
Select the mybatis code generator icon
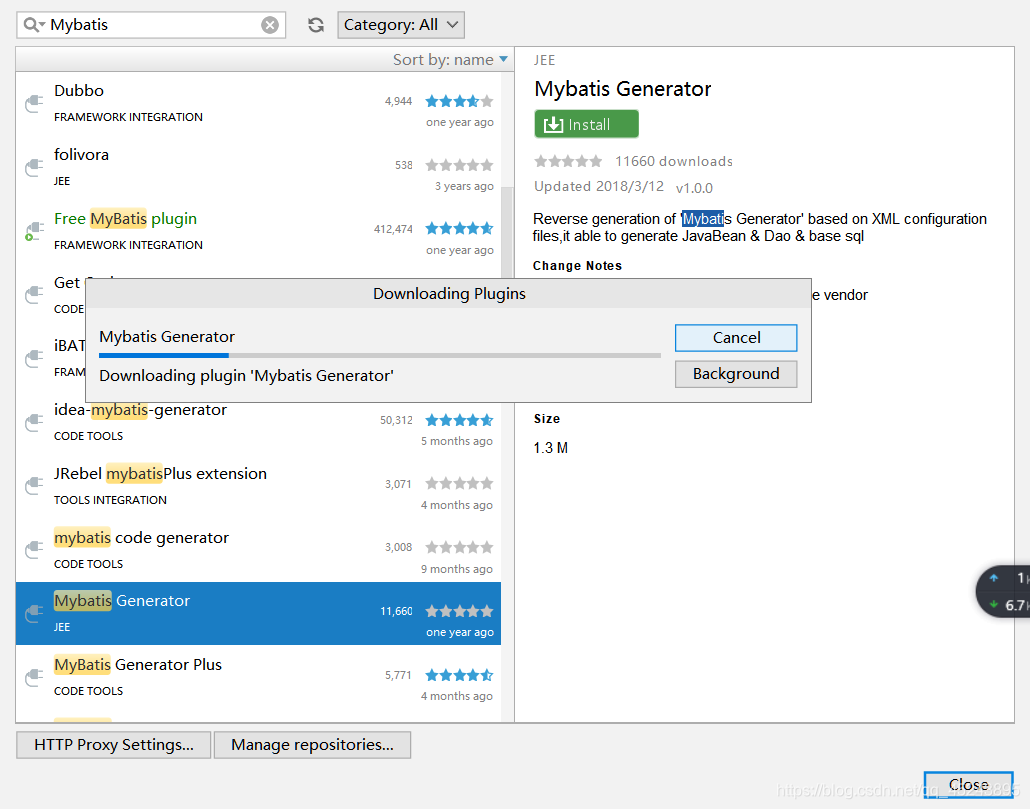pos(34,550)
